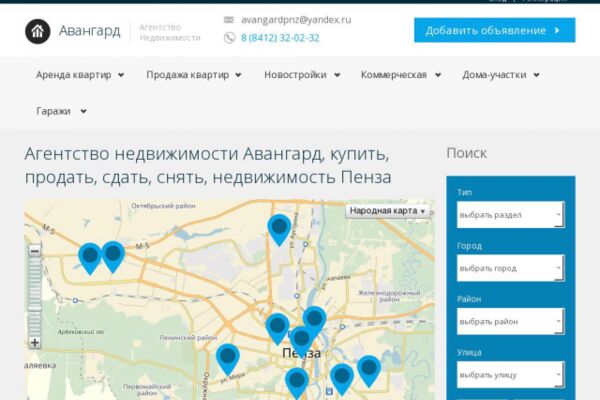The height and width of the screenshot is (400, 600).
Task: Zoom out with the map minus button
Action: (34, 251)
